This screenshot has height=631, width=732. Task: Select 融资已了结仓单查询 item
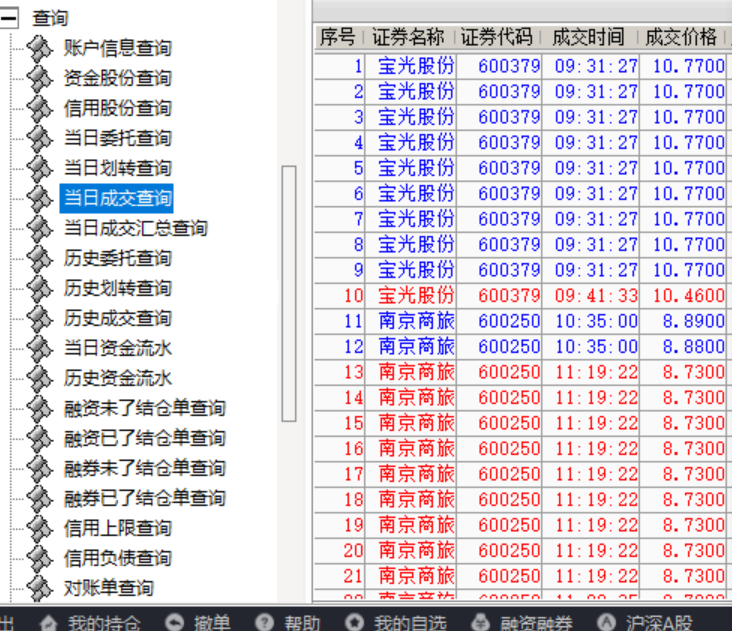[x=145, y=438]
